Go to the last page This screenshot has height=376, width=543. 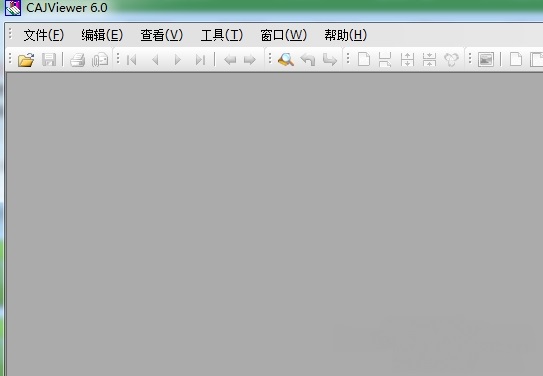point(200,60)
